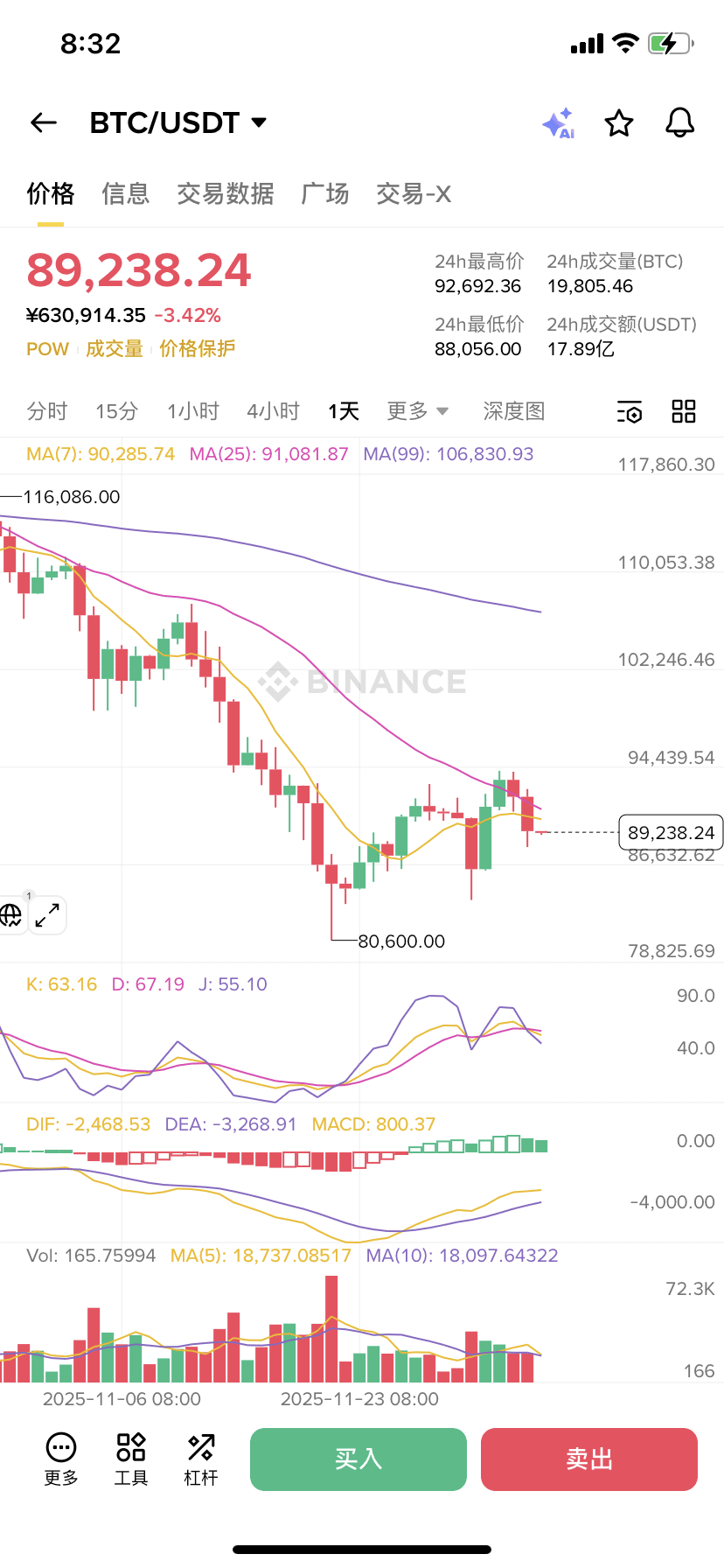This screenshot has width=724, height=1568.
Task: Tap the 116,086.00 high marker on chart
Action: coord(72,497)
